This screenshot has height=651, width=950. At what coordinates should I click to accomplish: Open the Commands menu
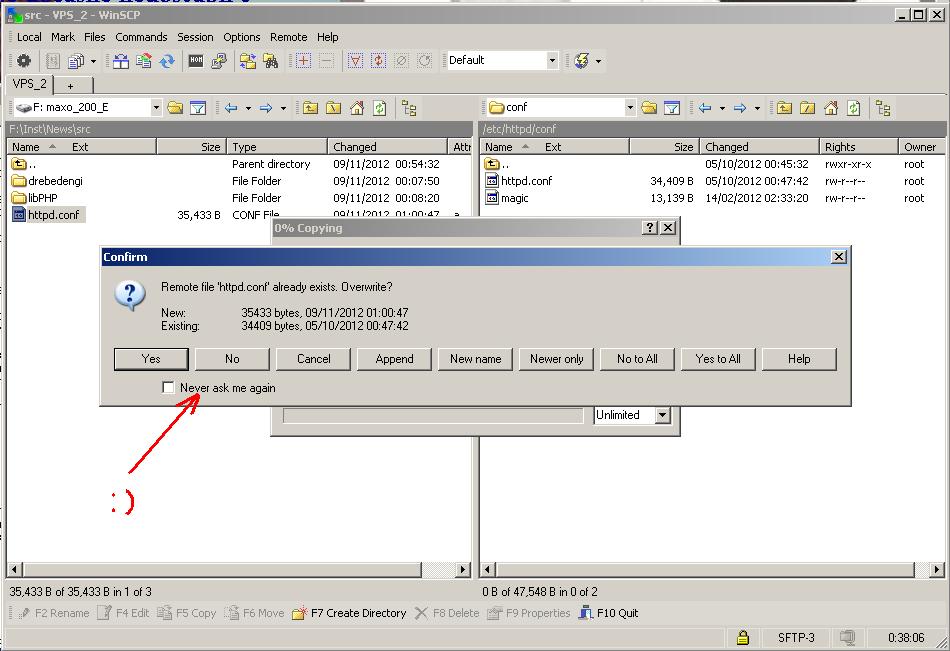tap(141, 37)
